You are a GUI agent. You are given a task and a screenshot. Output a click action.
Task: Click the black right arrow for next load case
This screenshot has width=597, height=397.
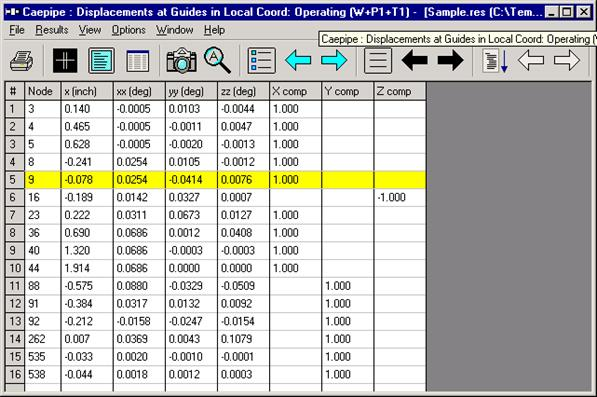pos(451,60)
